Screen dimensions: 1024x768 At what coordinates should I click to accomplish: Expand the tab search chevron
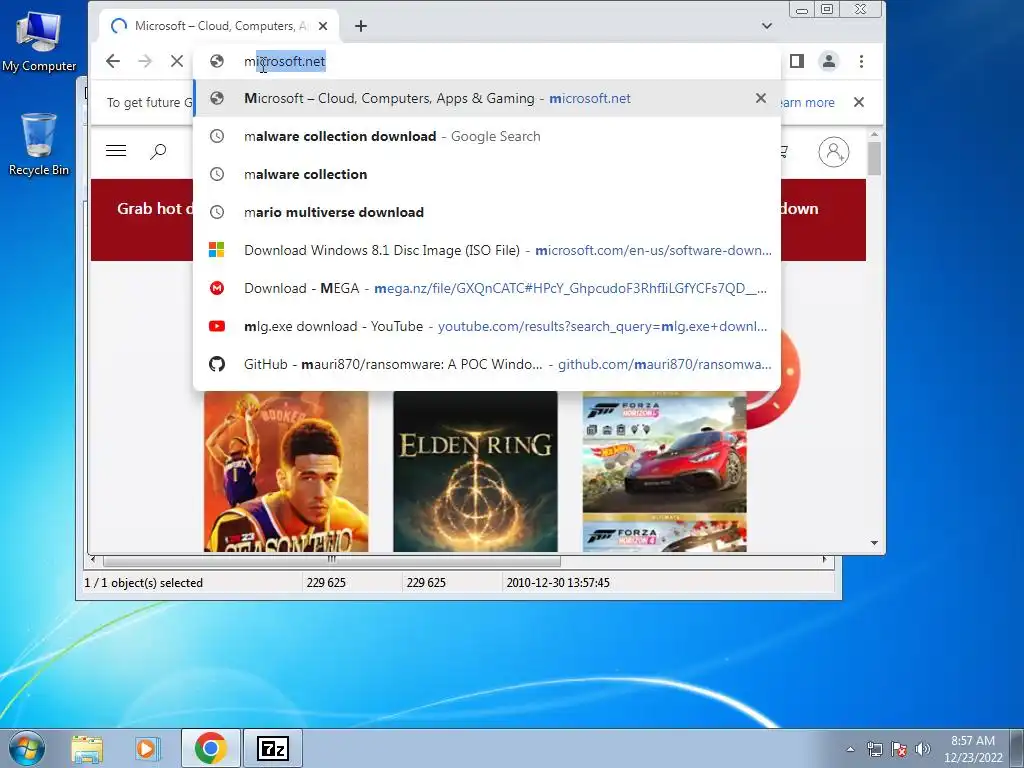pos(767,26)
